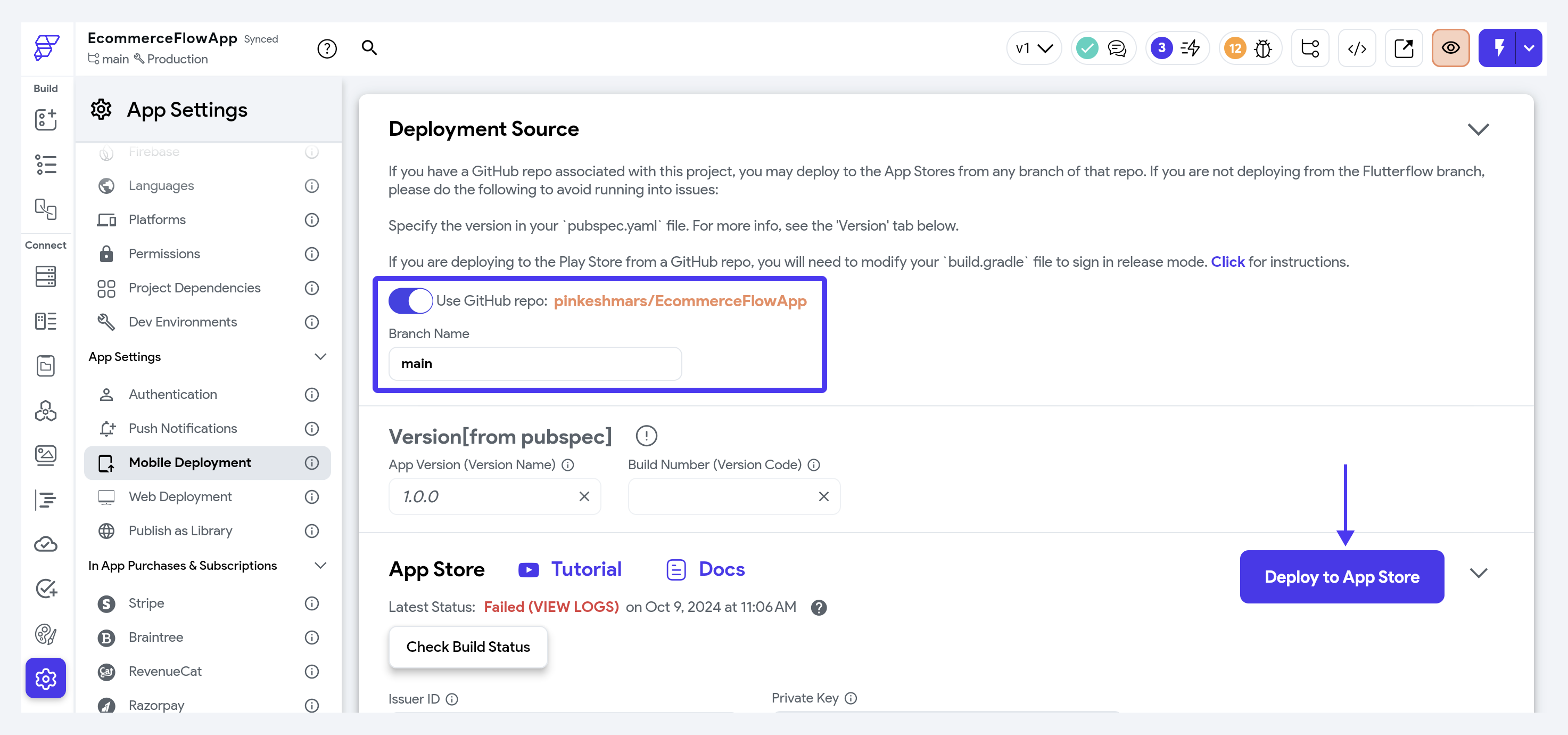Click the preview eye button
The width and height of the screenshot is (1568, 735).
tap(1450, 48)
